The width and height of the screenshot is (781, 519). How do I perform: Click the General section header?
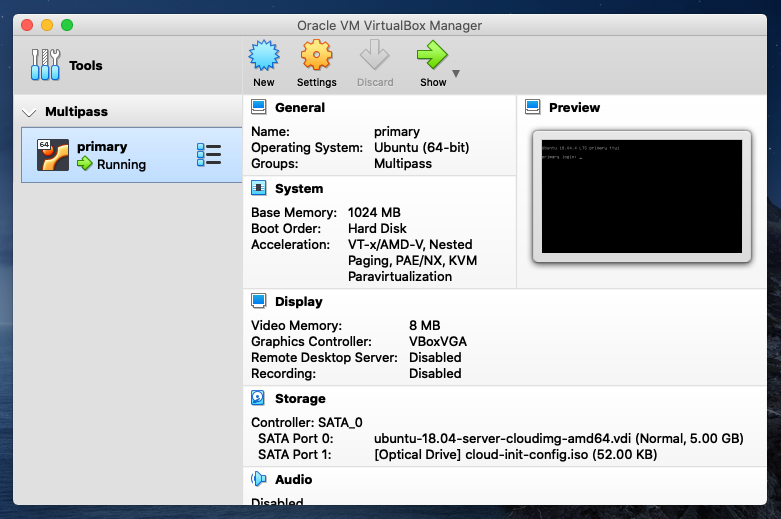click(299, 107)
